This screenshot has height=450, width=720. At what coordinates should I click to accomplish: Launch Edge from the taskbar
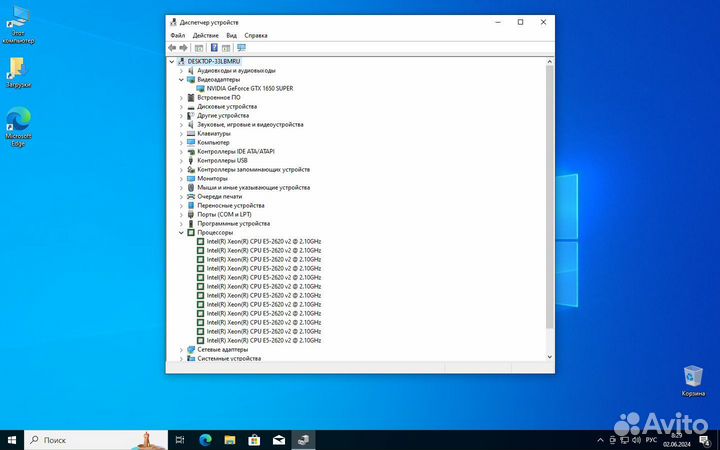tap(205, 440)
